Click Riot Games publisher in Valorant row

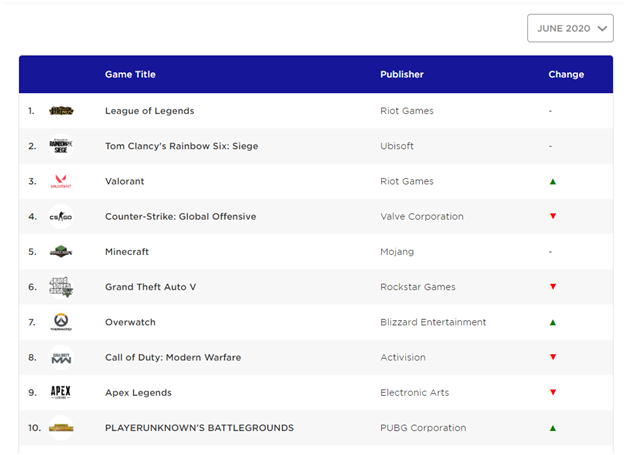[407, 181]
